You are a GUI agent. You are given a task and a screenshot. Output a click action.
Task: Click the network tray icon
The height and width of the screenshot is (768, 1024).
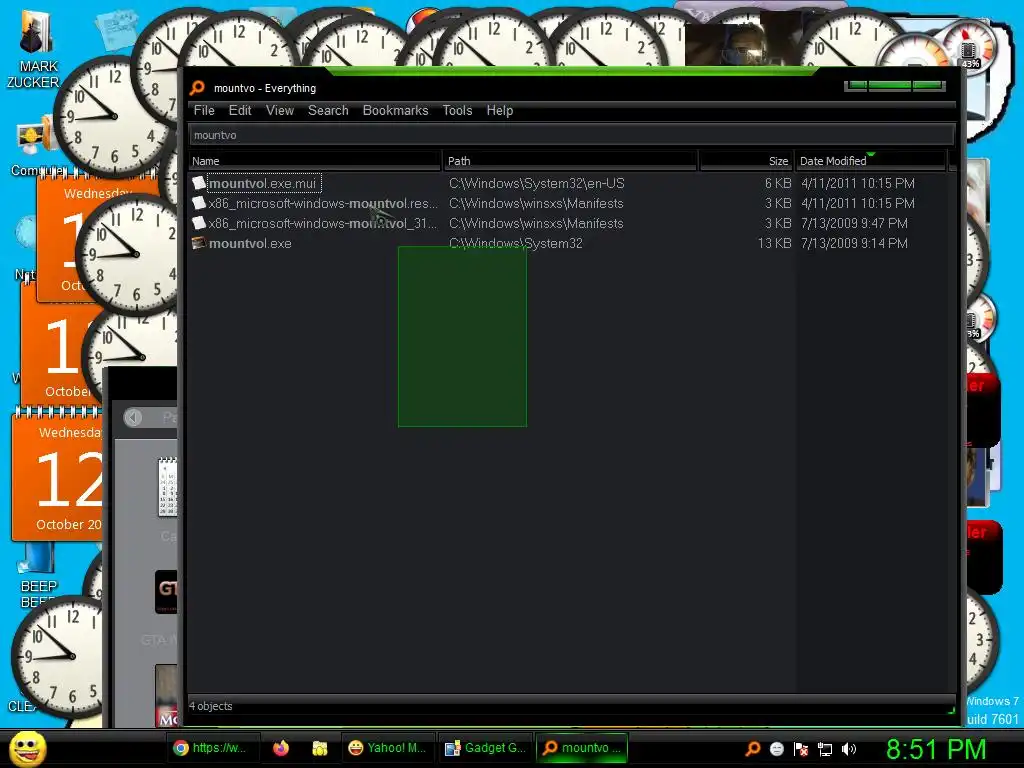(825, 749)
